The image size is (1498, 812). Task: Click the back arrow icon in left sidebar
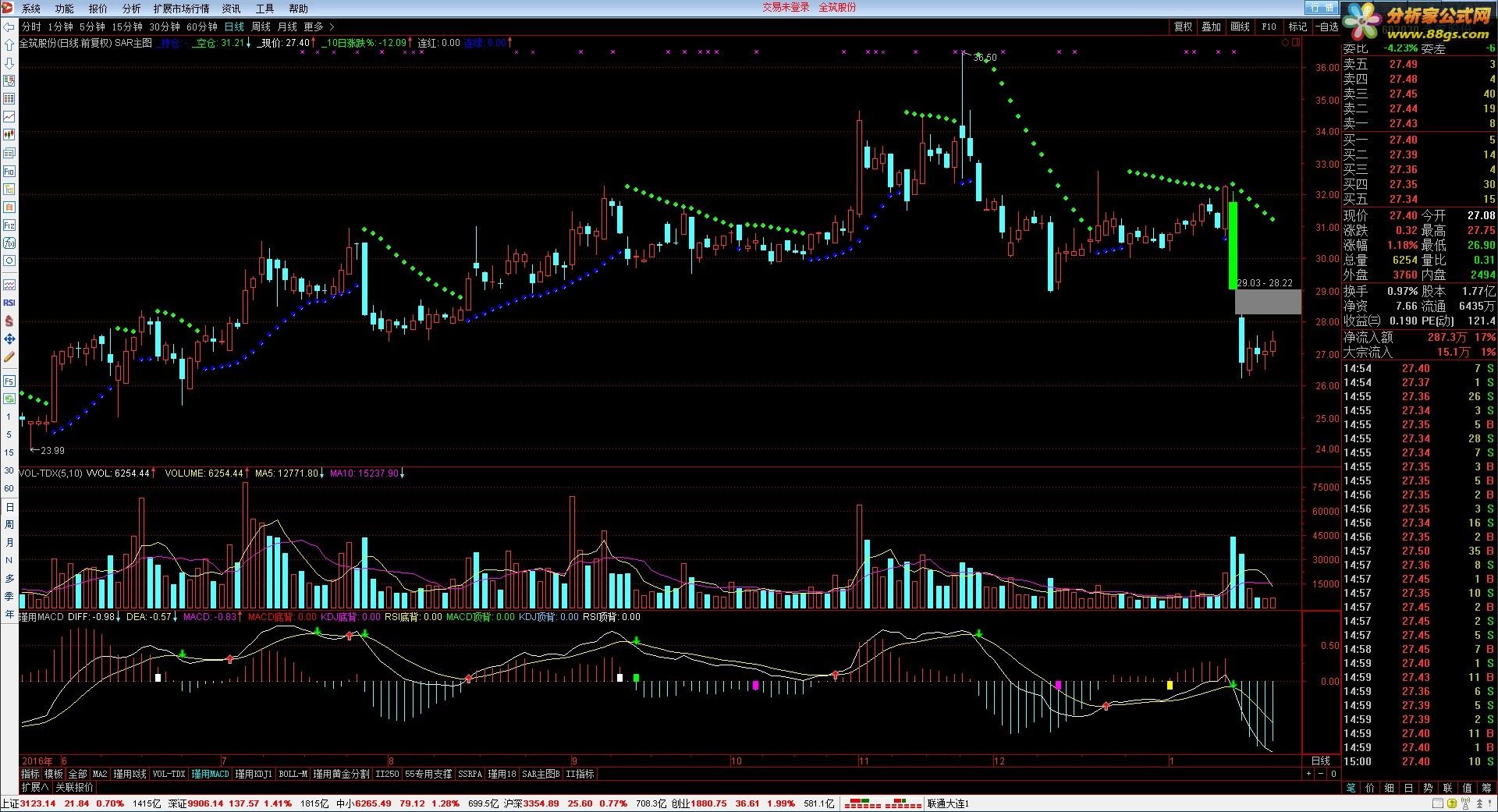(x=9, y=27)
